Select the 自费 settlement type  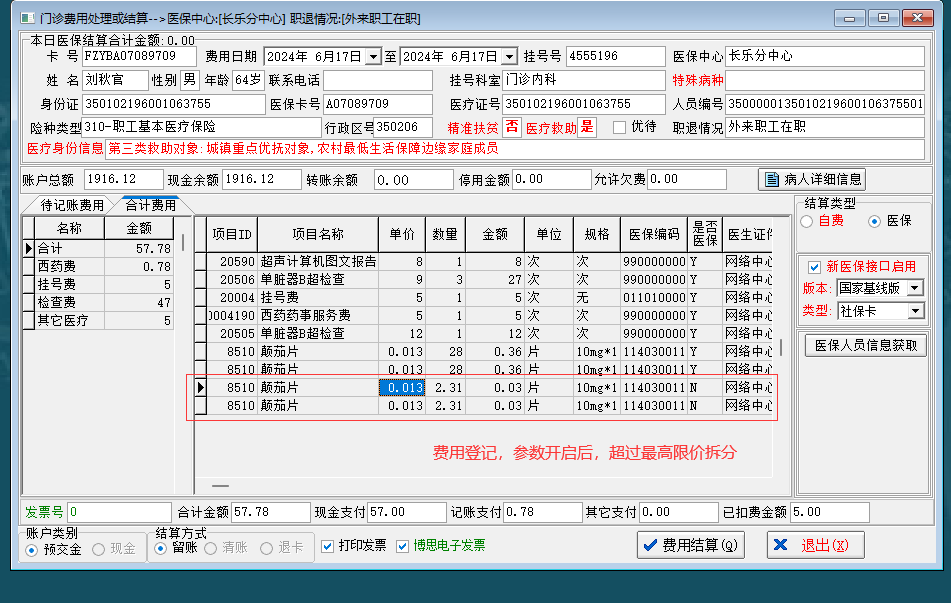pyautogui.click(x=807, y=221)
